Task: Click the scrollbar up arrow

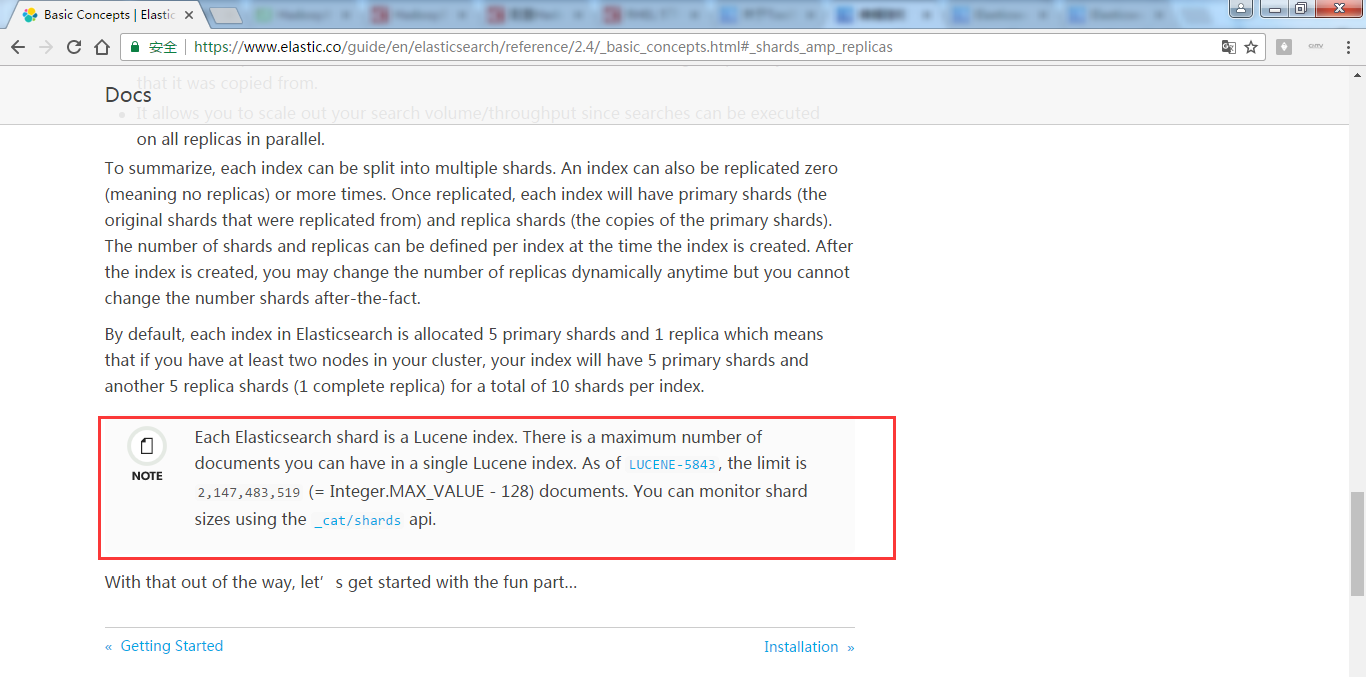Action: [x=1357, y=74]
